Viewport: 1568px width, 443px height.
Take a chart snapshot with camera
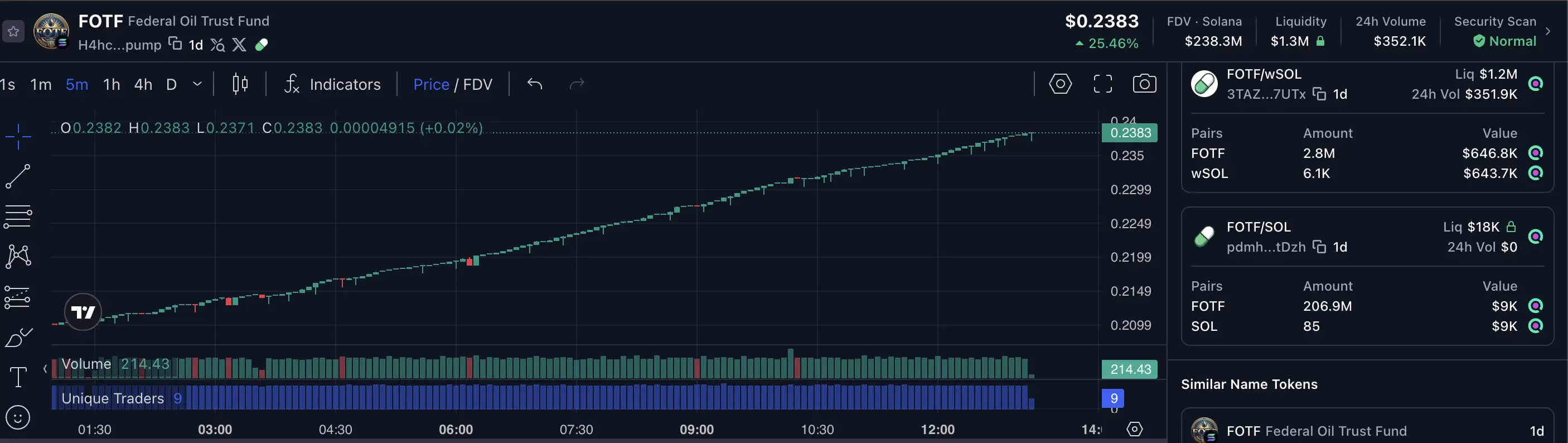pyautogui.click(x=1144, y=84)
